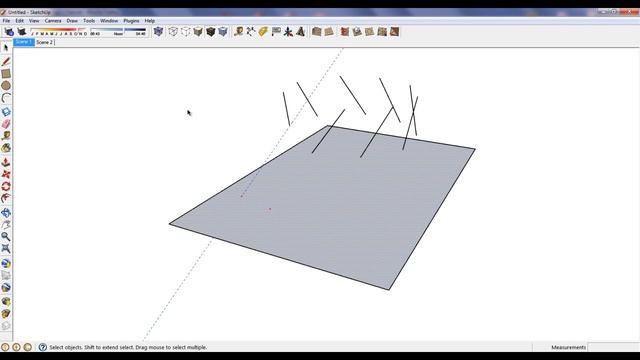Open the Help menu
The height and width of the screenshot is (360, 640).
point(150,20)
